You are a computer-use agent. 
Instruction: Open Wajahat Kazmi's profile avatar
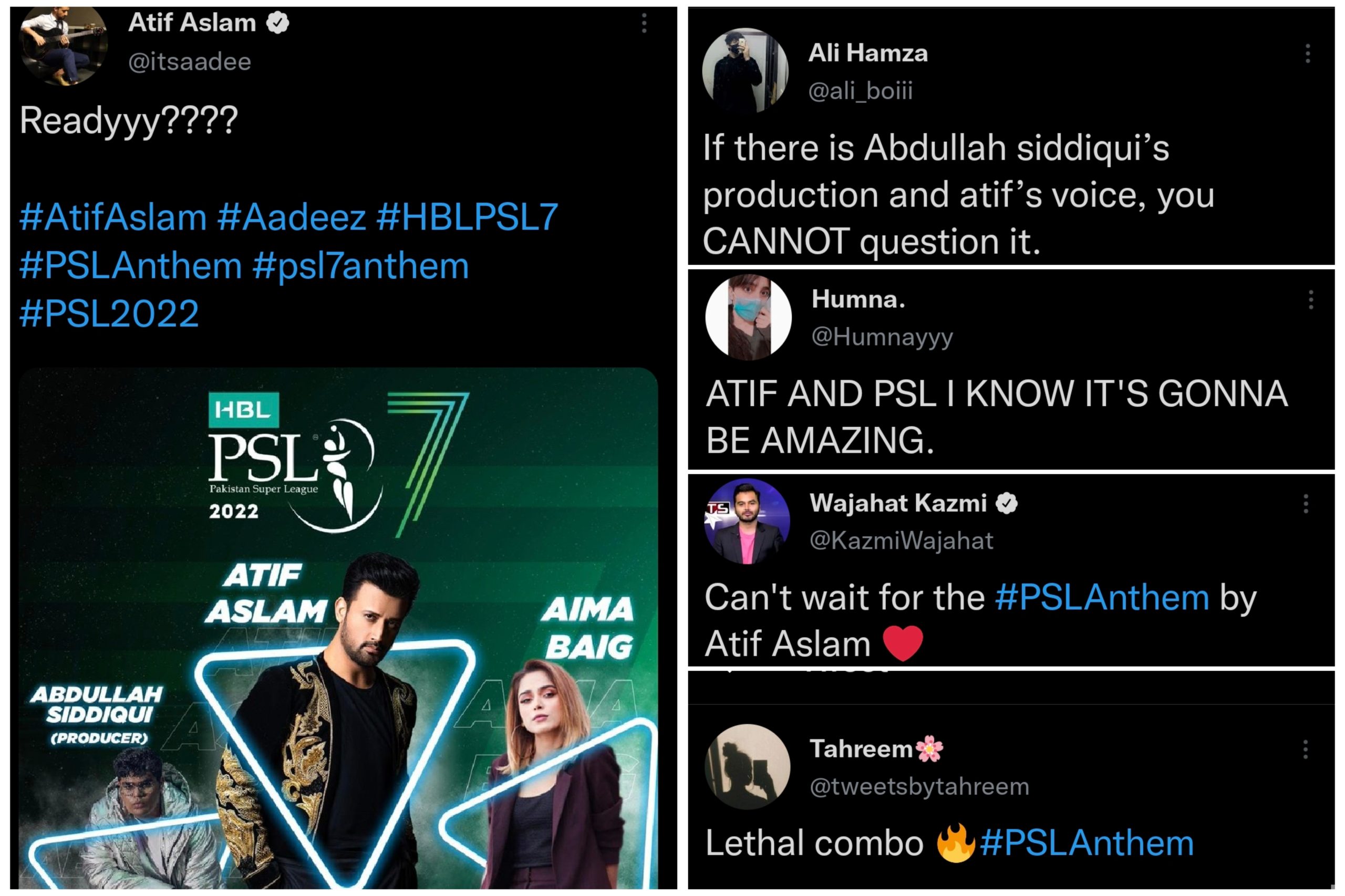coord(747,521)
